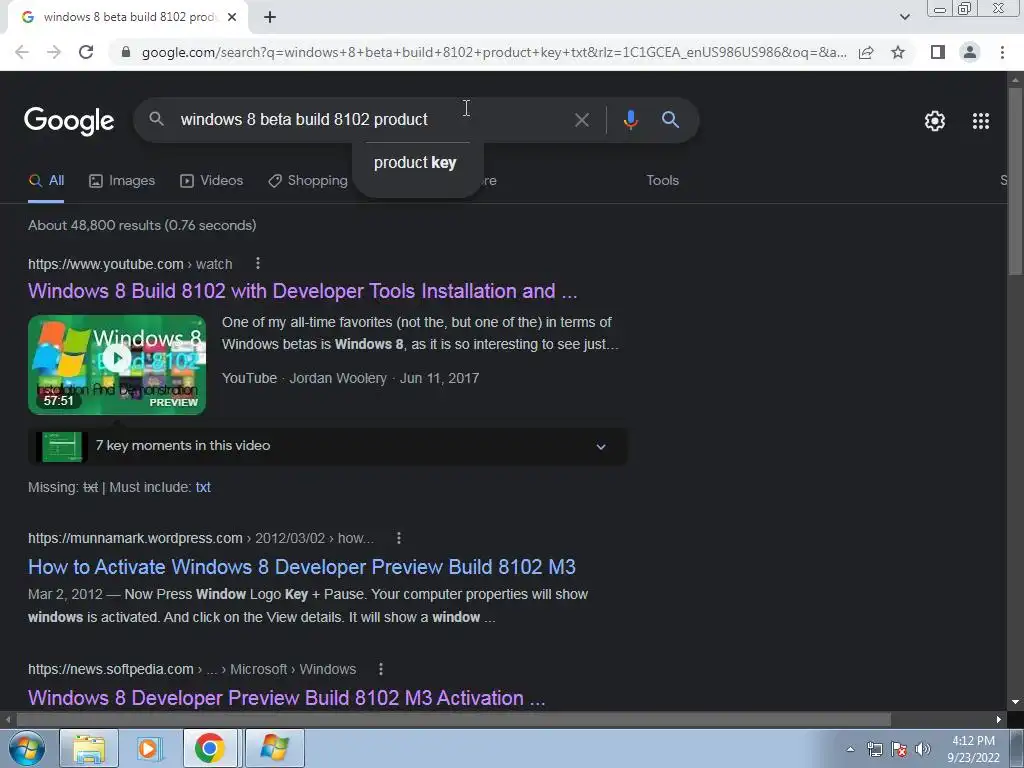Screen dimensions: 1024x768
Task: Open search Tools options
Action: pos(662,181)
